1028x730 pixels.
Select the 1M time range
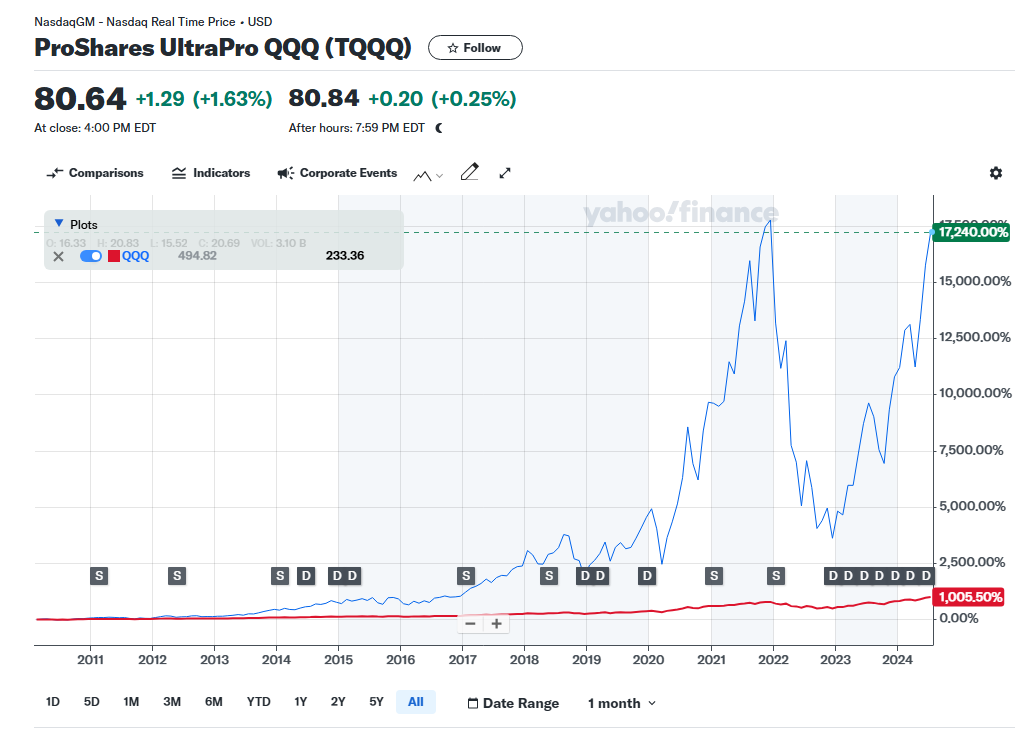(131, 702)
